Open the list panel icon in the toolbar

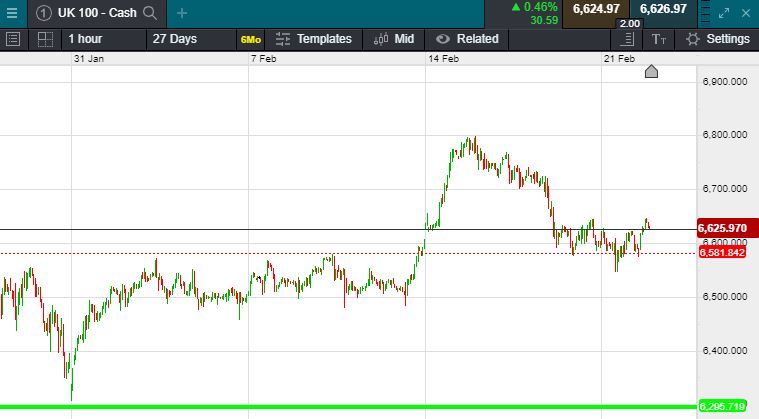point(13,39)
